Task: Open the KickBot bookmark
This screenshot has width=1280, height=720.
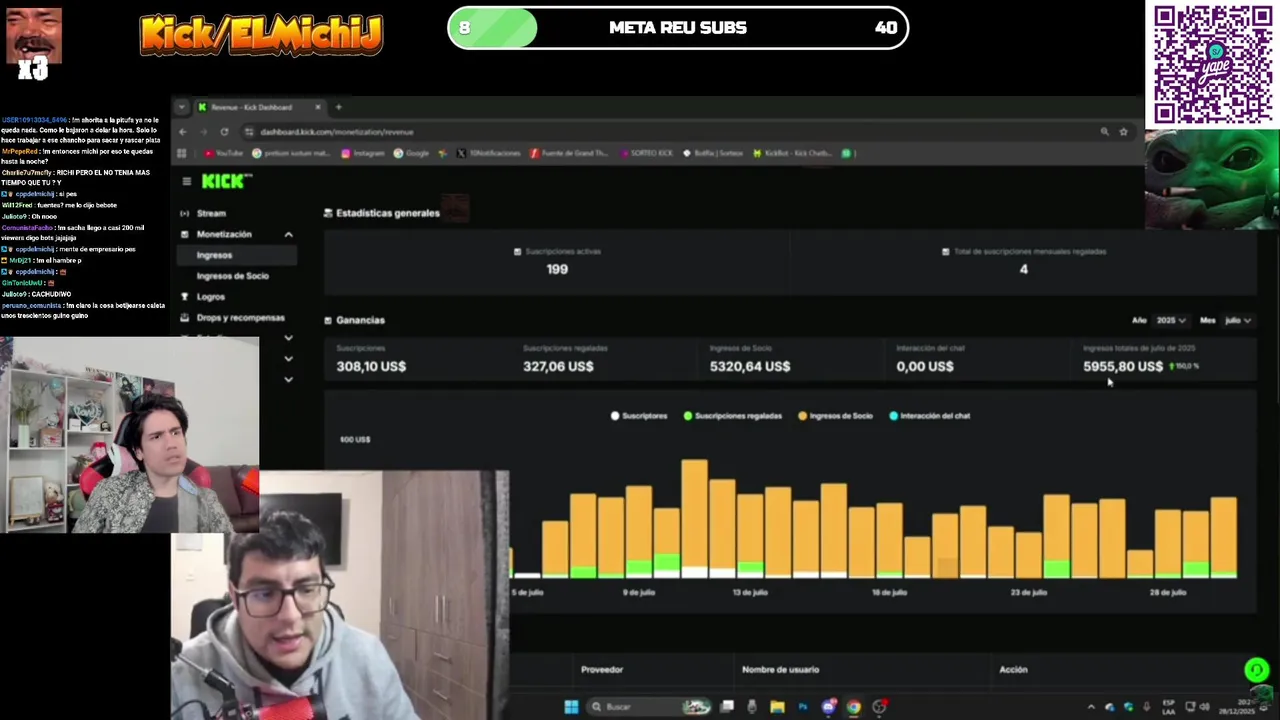Action: click(792, 153)
